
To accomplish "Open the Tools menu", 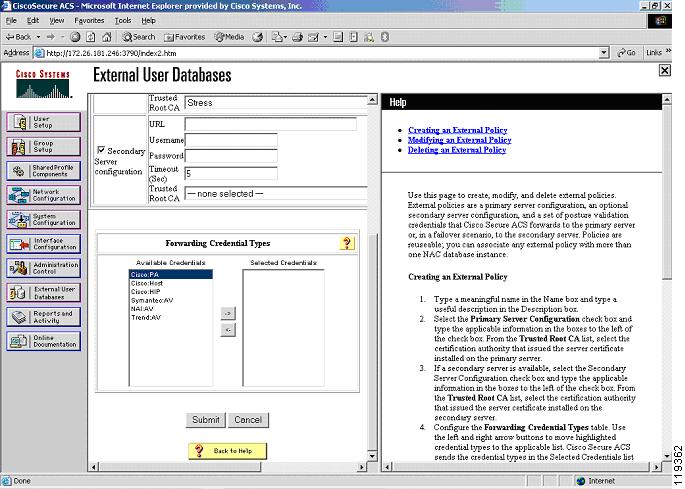I will point(123,21).
